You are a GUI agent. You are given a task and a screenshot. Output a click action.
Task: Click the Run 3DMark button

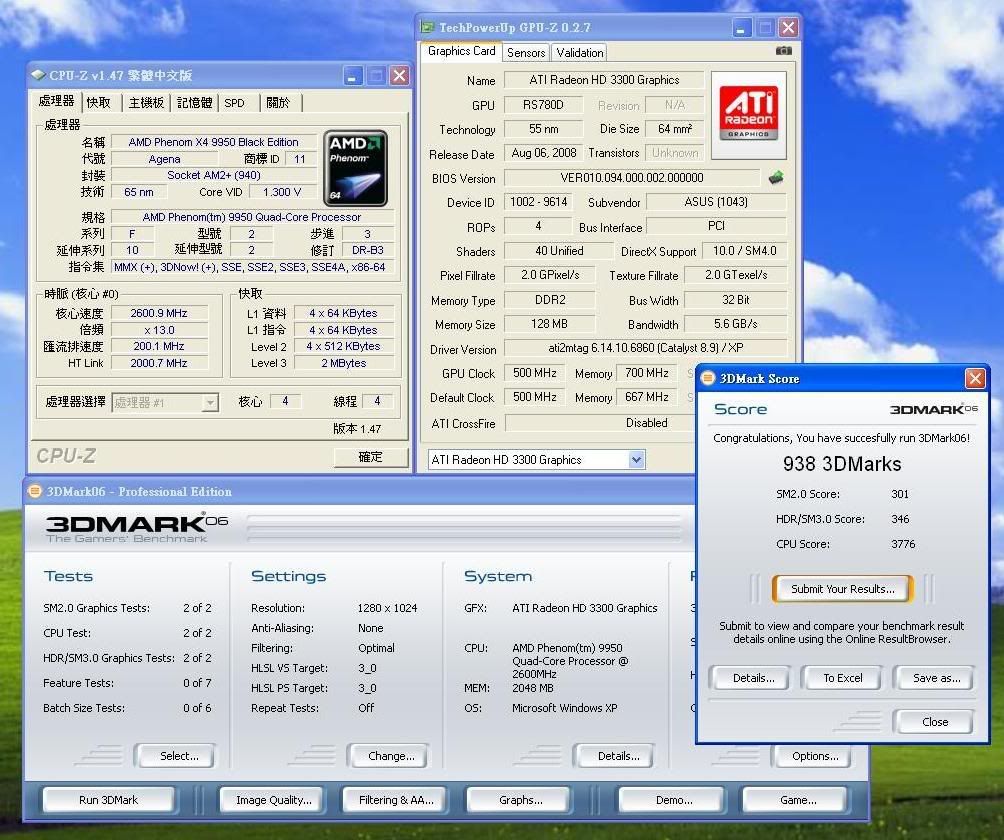click(x=108, y=800)
